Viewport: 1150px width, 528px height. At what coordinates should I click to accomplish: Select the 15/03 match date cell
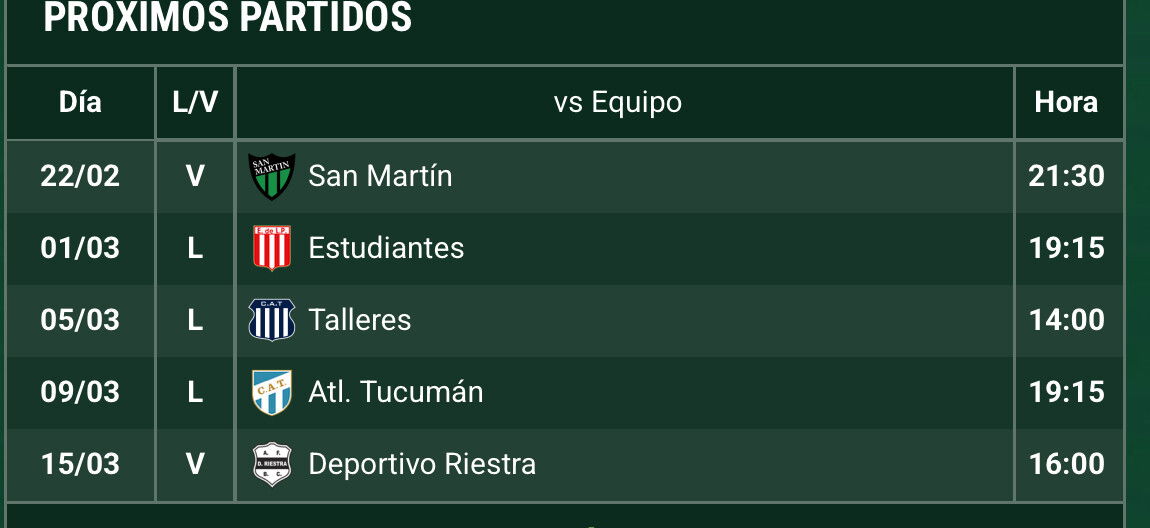point(80,463)
